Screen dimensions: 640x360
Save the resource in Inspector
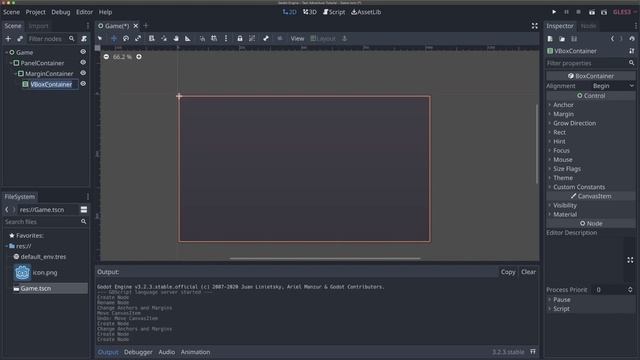(574, 39)
